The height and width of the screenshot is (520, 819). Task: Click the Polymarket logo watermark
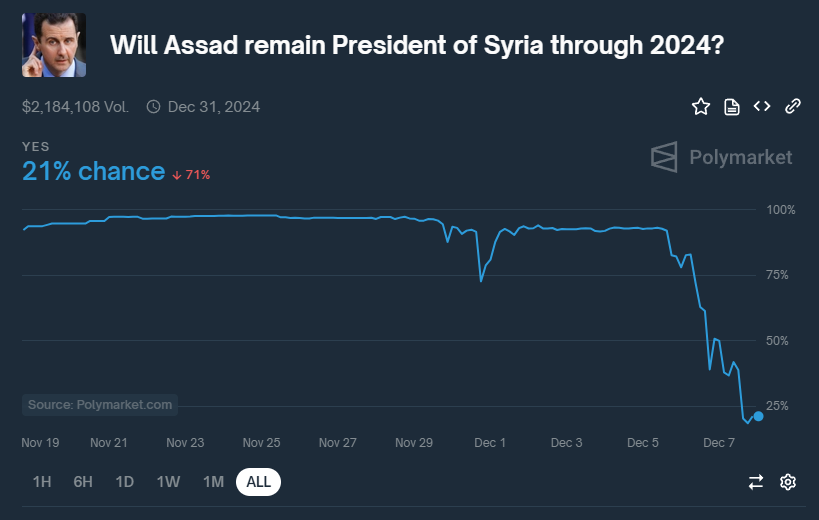click(x=721, y=157)
